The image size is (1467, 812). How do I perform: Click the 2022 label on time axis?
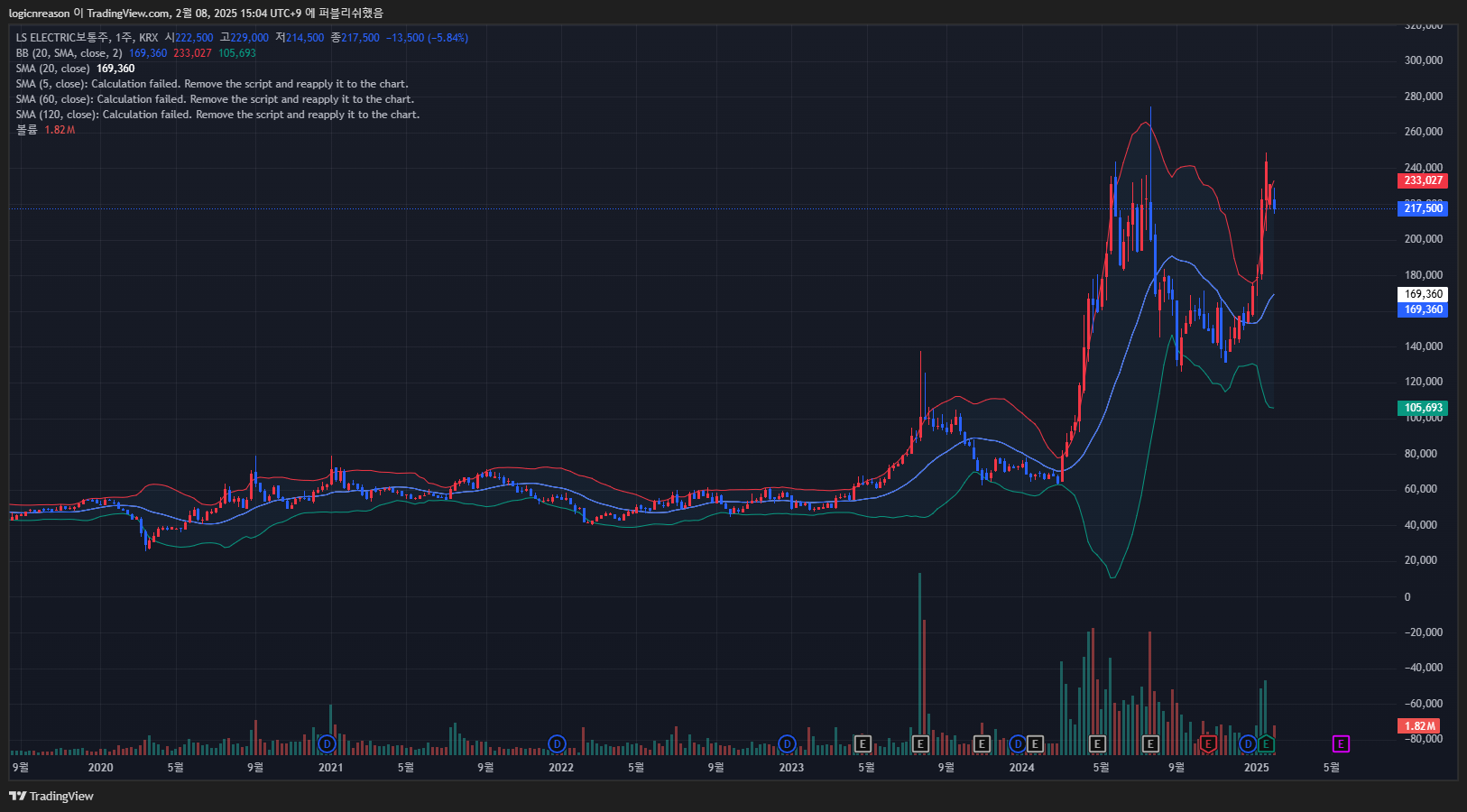pyautogui.click(x=561, y=768)
